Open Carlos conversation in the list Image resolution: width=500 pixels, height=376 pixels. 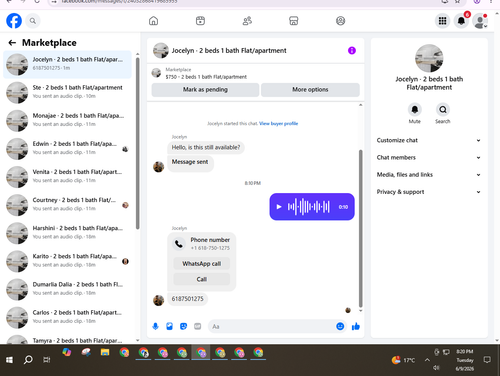click(67, 317)
